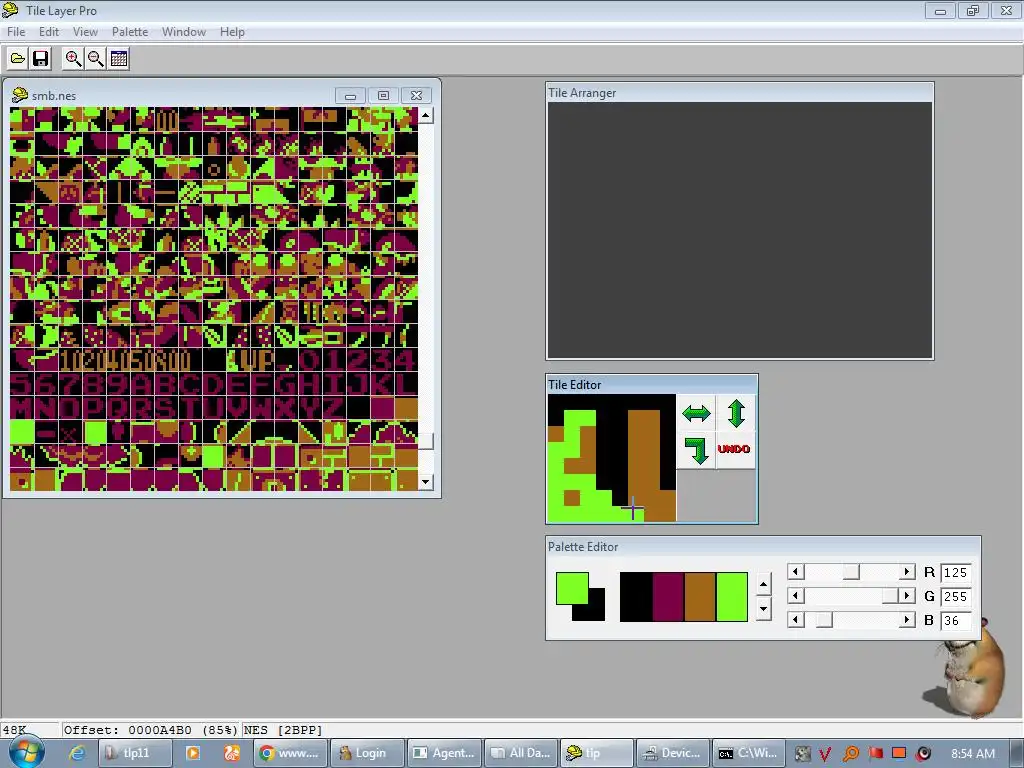Click left arrow of the R slider
This screenshot has width=1024, height=768.
point(795,572)
